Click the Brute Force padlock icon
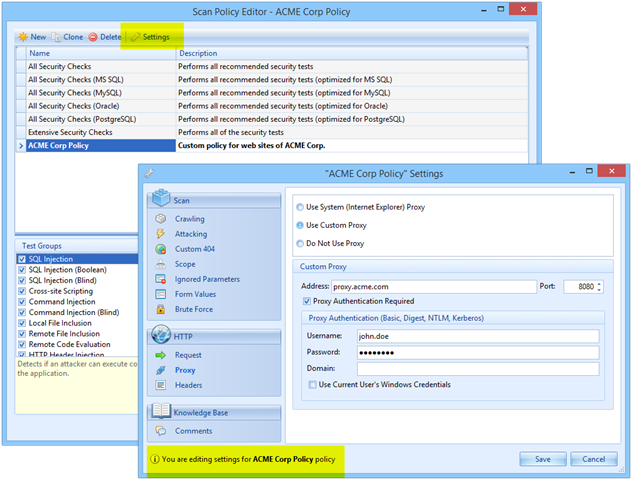This screenshot has width=632, height=480. tap(161, 309)
